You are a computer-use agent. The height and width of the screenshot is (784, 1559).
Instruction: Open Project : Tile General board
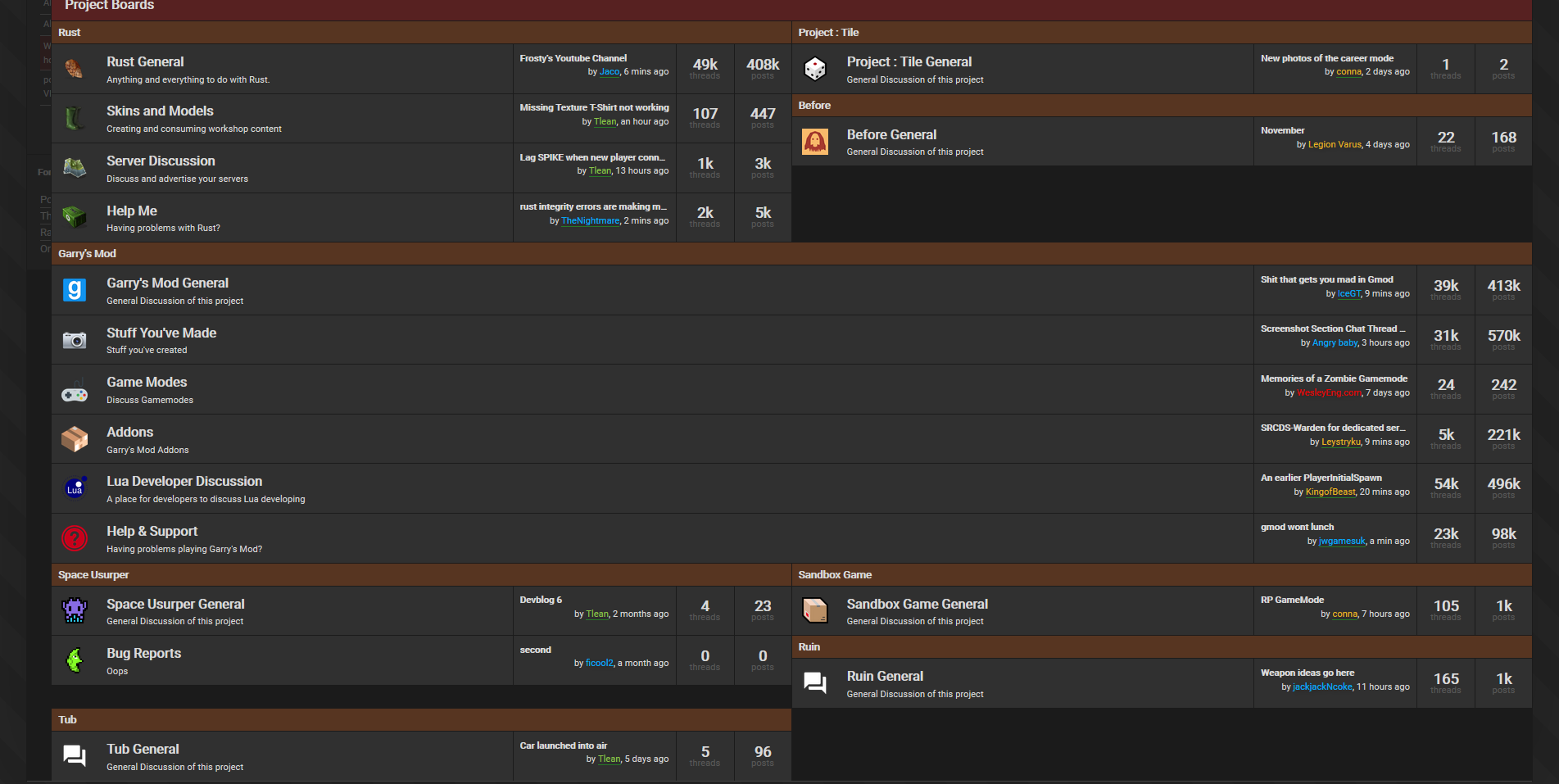coord(909,61)
